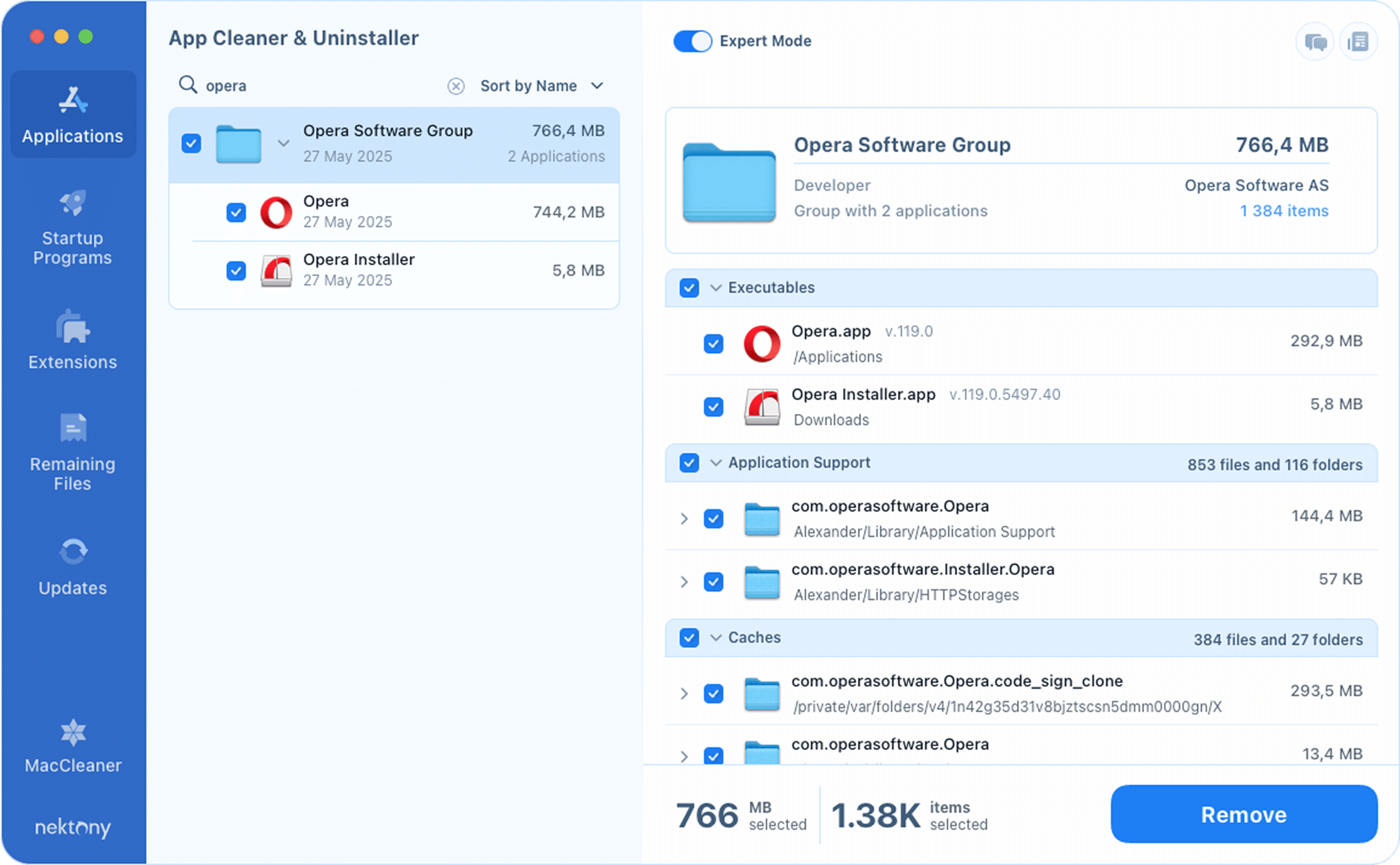Uncheck the Opera.app checkbox
The image size is (1400, 865).
[x=714, y=344]
